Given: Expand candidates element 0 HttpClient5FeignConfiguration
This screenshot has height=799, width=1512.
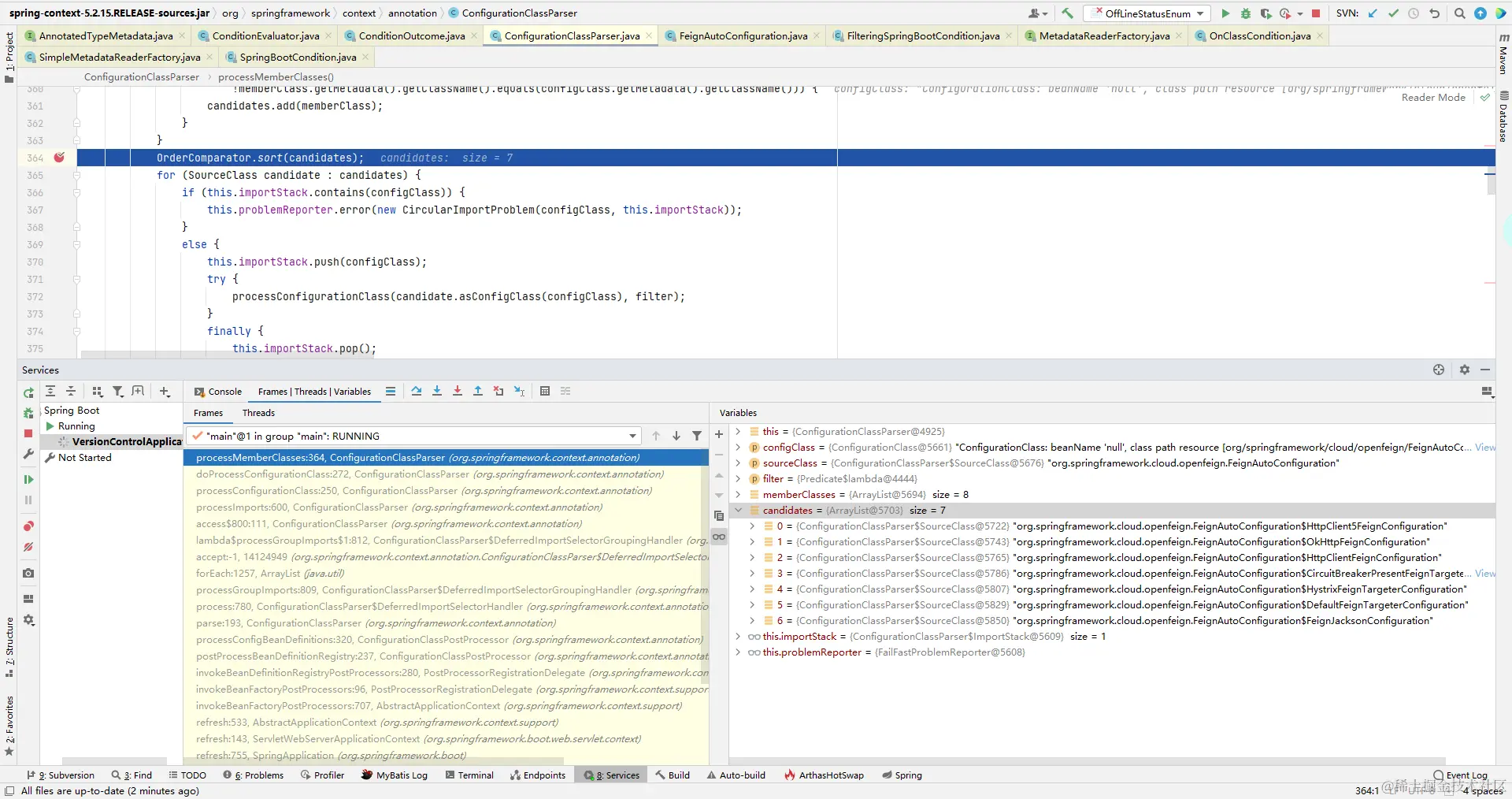Looking at the screenshot, I should [x=752, y=526].
